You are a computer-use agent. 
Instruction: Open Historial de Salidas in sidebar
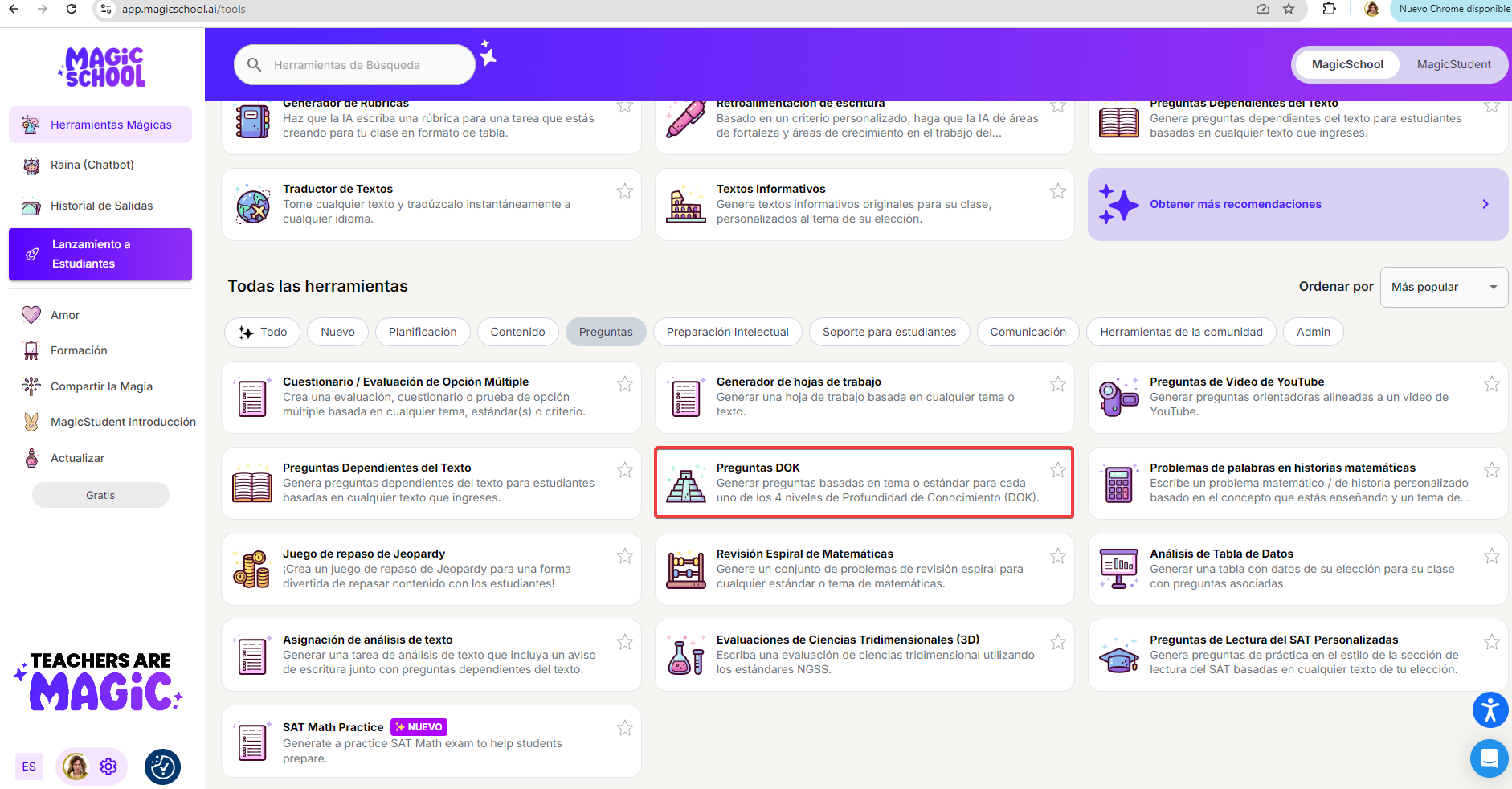(101, 206)
